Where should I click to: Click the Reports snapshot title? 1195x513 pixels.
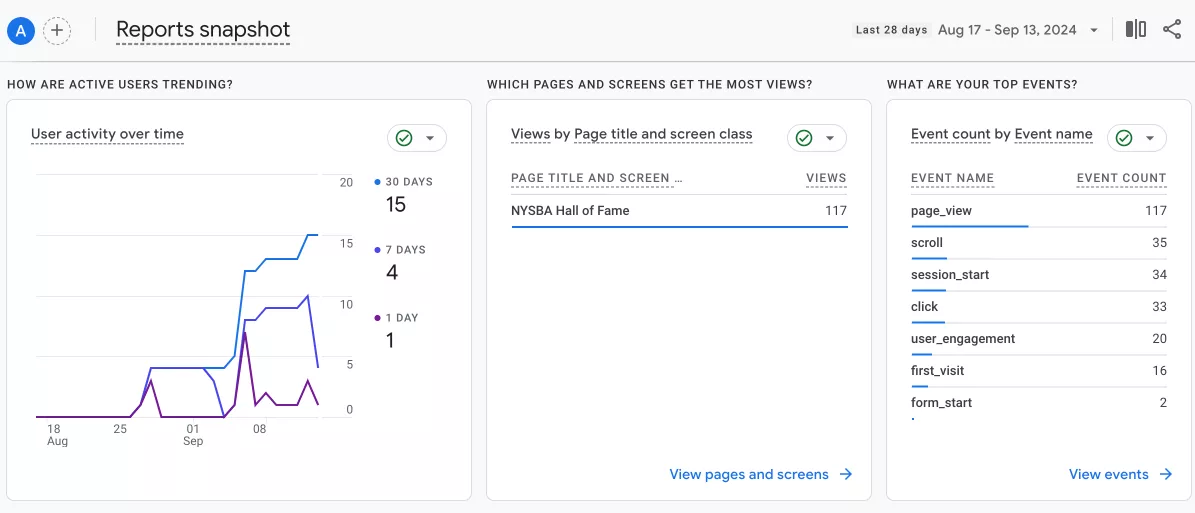(203, 30)
